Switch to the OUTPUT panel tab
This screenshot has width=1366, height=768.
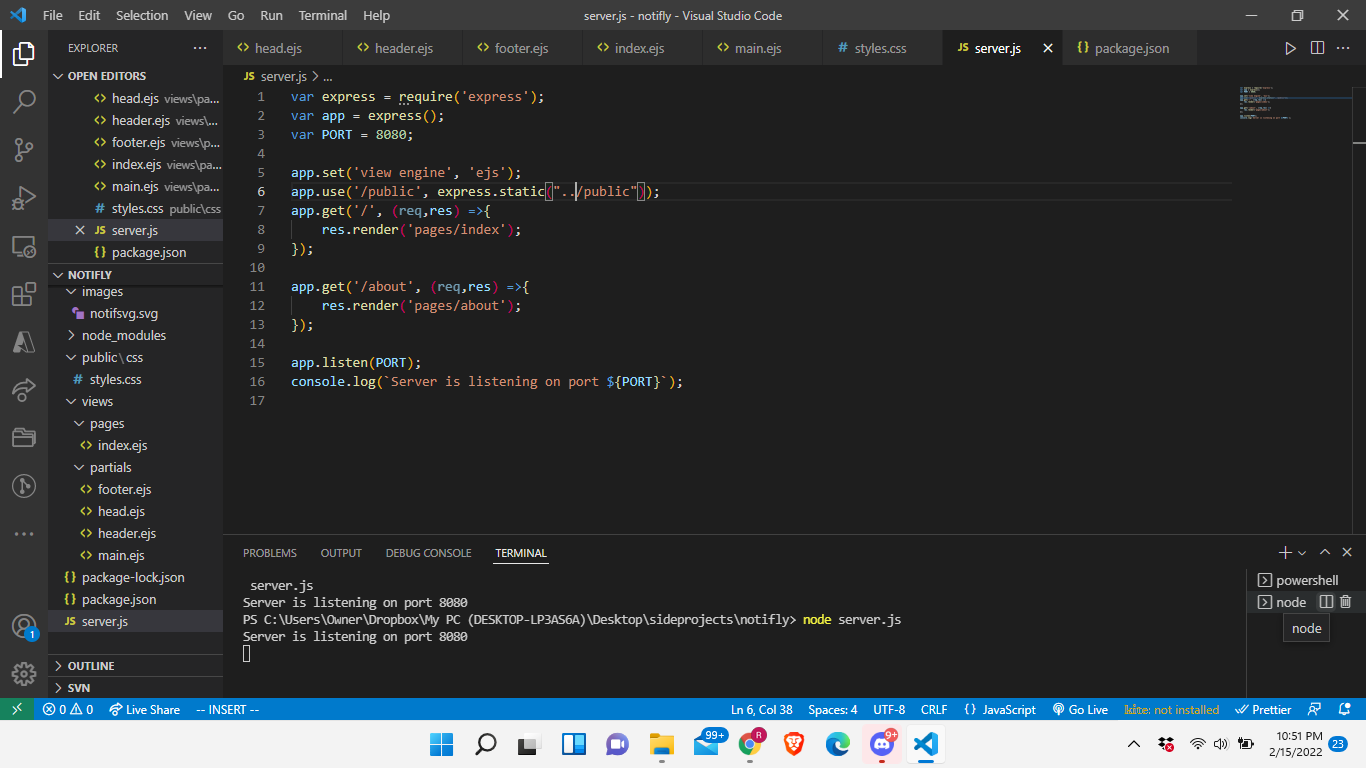pyautogui.click(x=341, y=553)
